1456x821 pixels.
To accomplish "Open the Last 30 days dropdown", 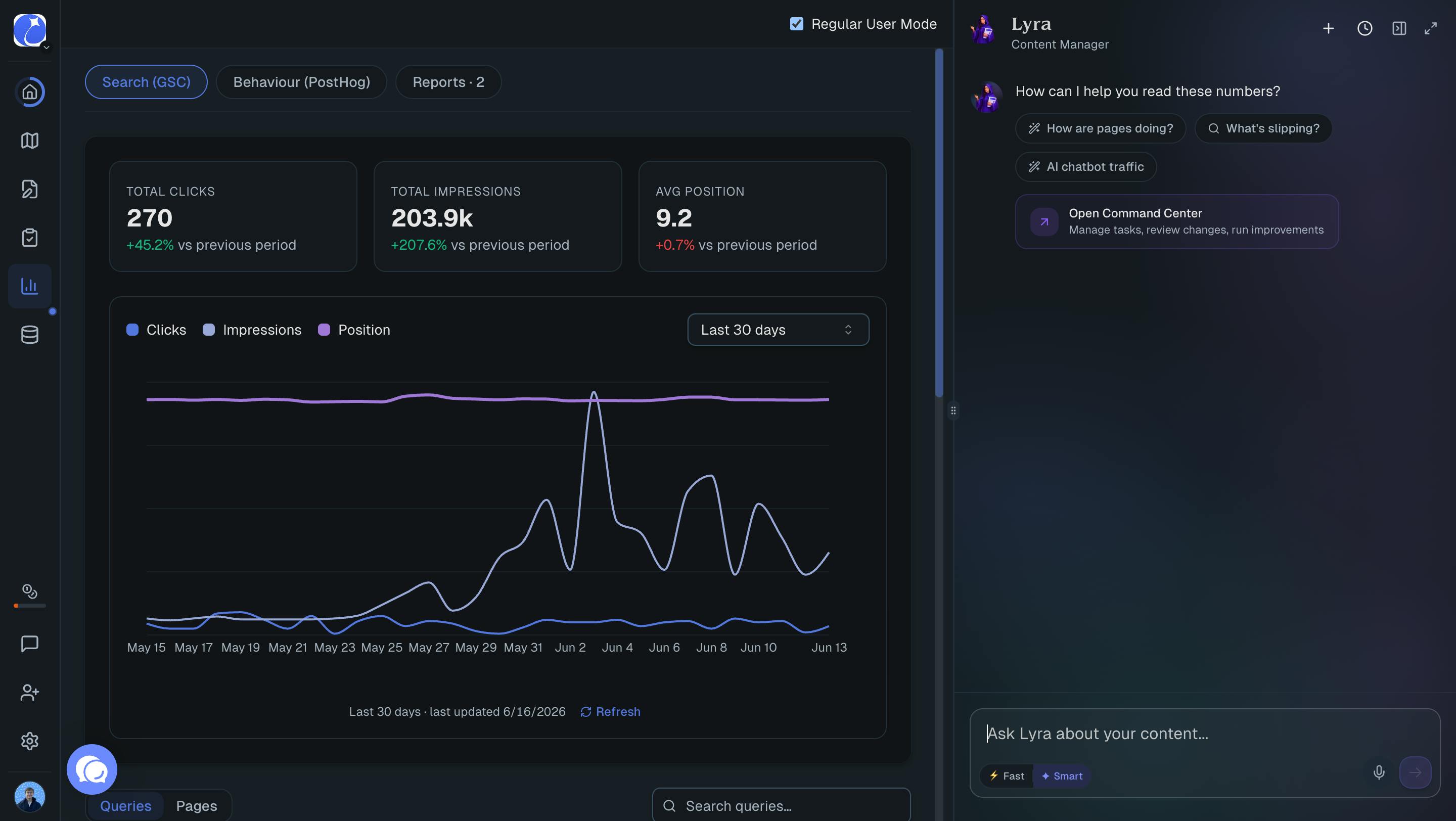I will click(778, 330).
